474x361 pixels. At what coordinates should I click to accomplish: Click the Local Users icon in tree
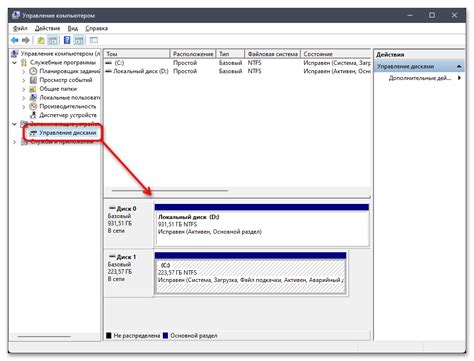(x=33, y=97)
